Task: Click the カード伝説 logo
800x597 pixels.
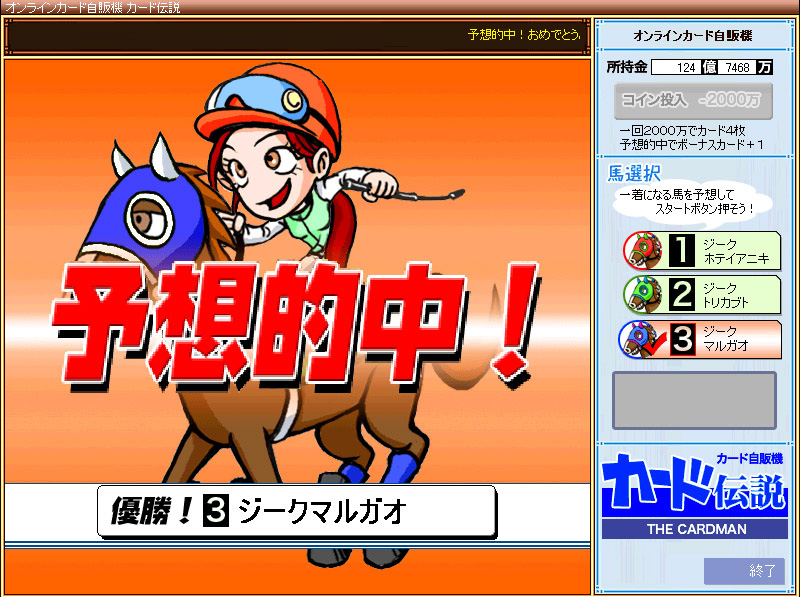Action: [693, 485]
